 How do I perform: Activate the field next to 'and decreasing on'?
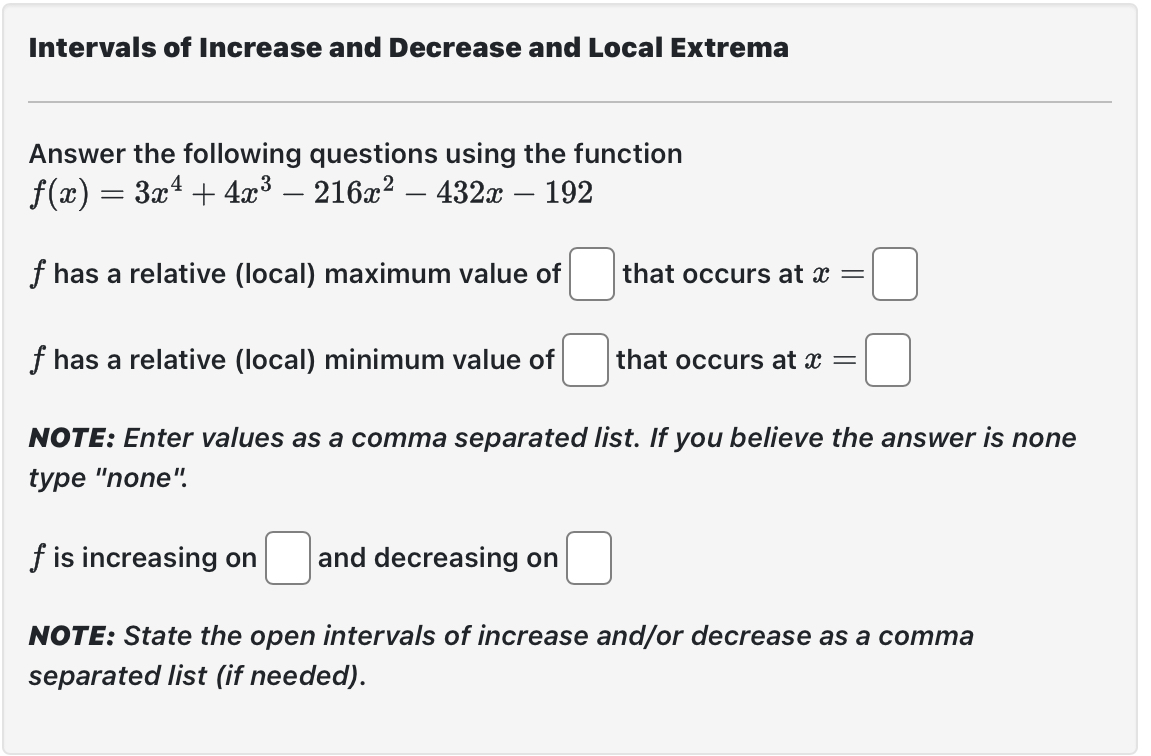(589, 558)
